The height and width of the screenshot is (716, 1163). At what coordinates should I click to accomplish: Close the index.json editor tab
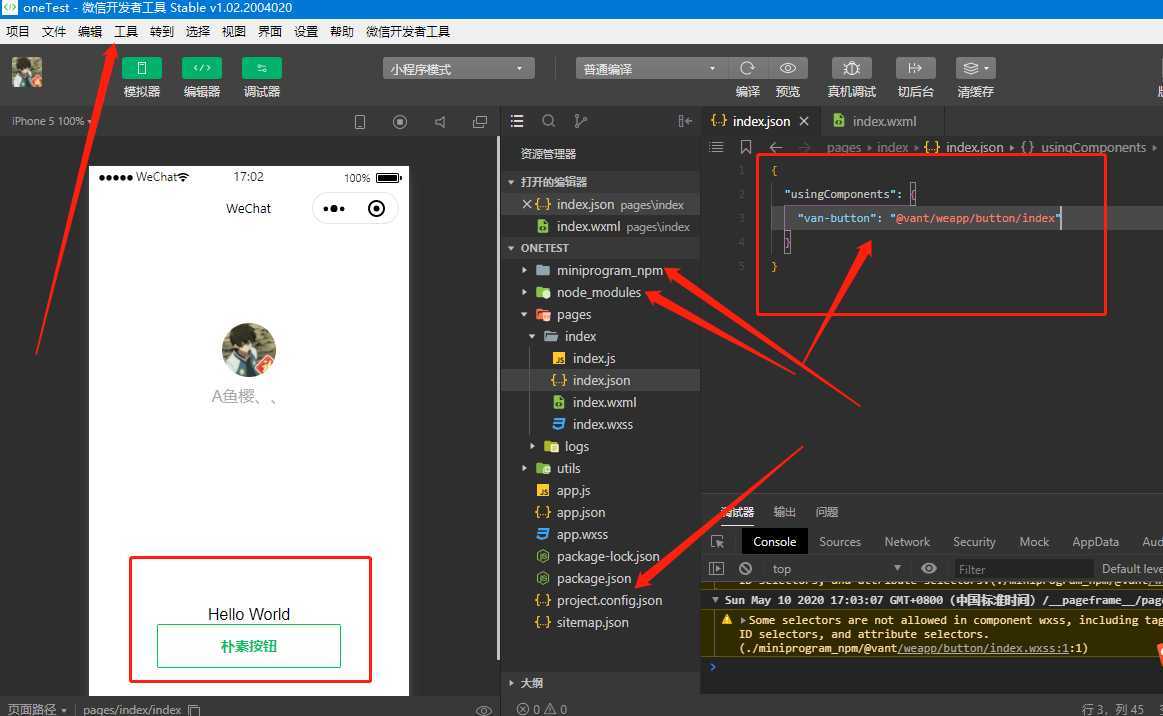[x=804, y=121]
